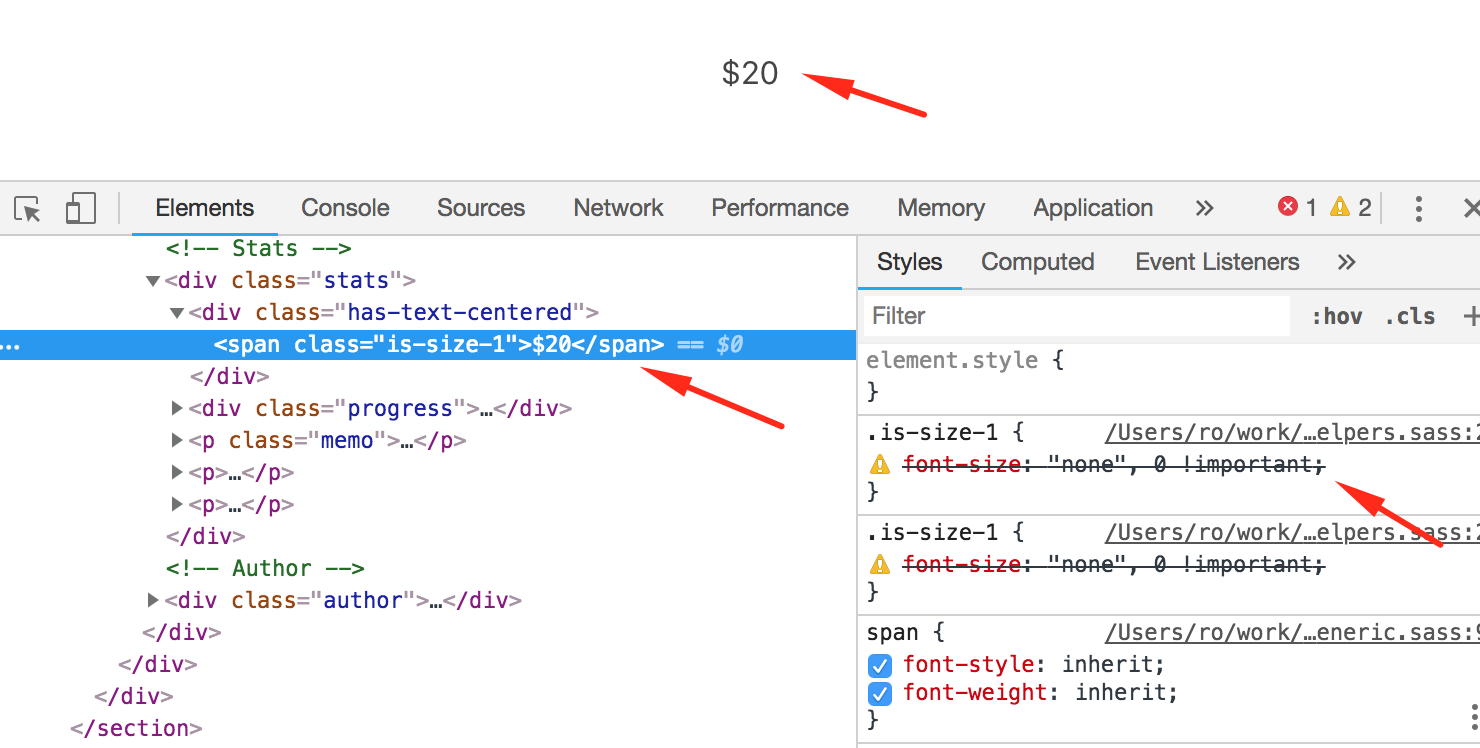Click the first .is-size-1 selector text

click(932, 433)
